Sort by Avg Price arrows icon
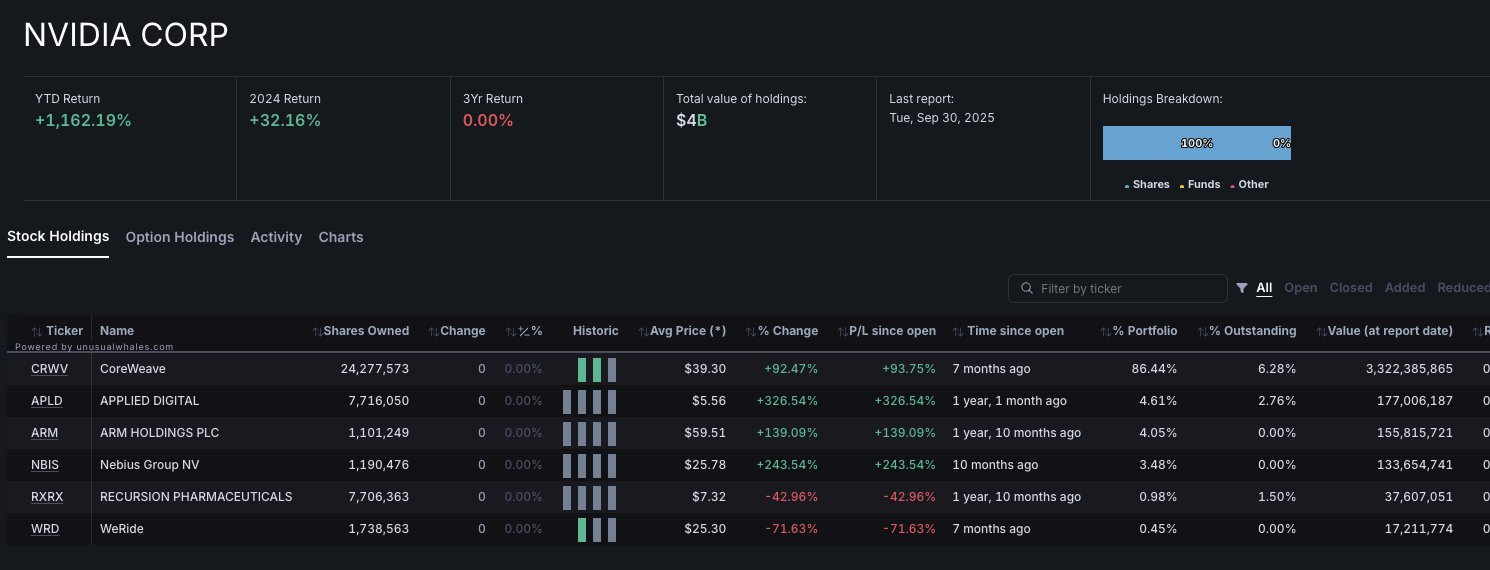 (x=643, y=331)
